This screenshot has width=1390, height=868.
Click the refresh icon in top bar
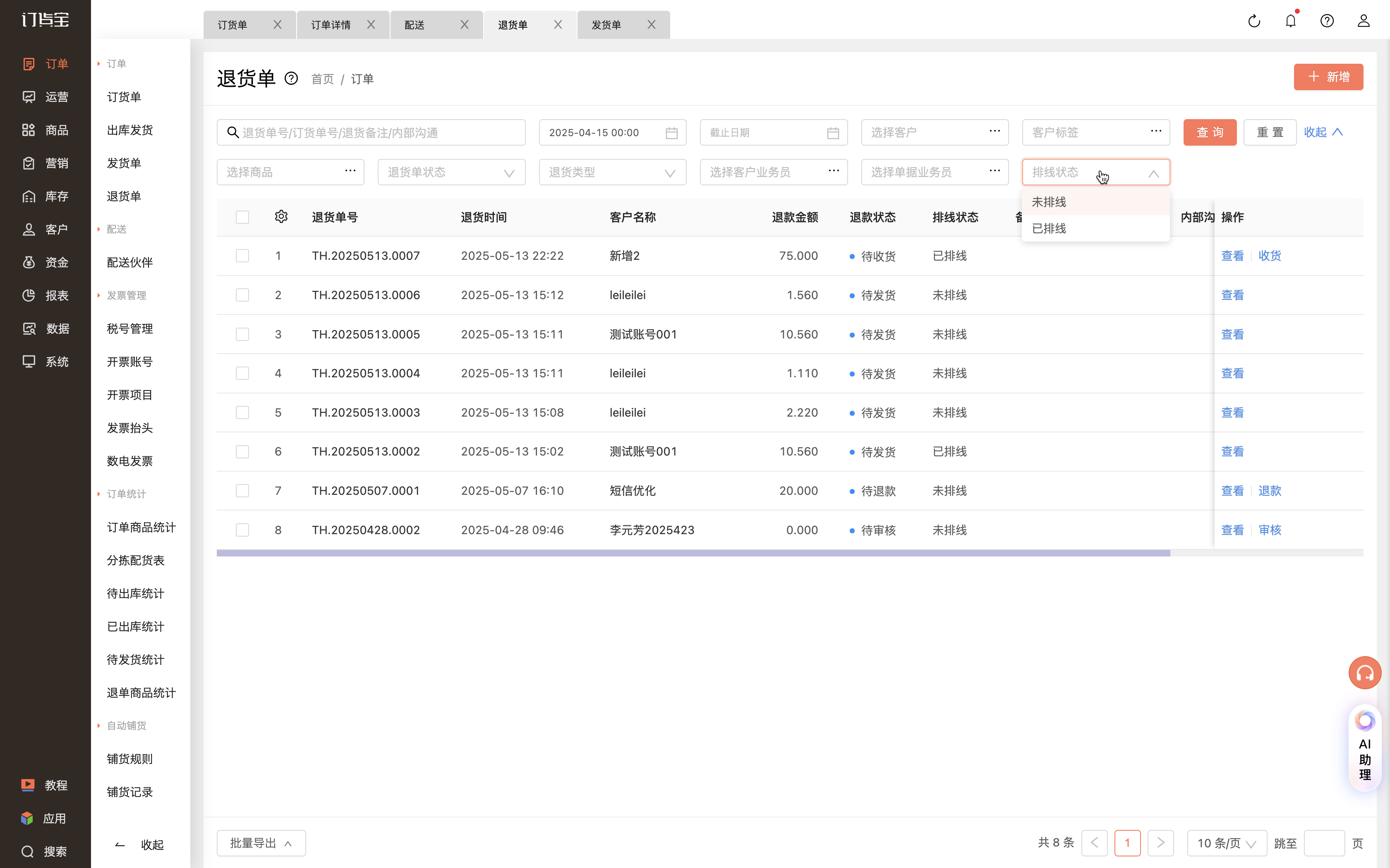pos(1254,21)
